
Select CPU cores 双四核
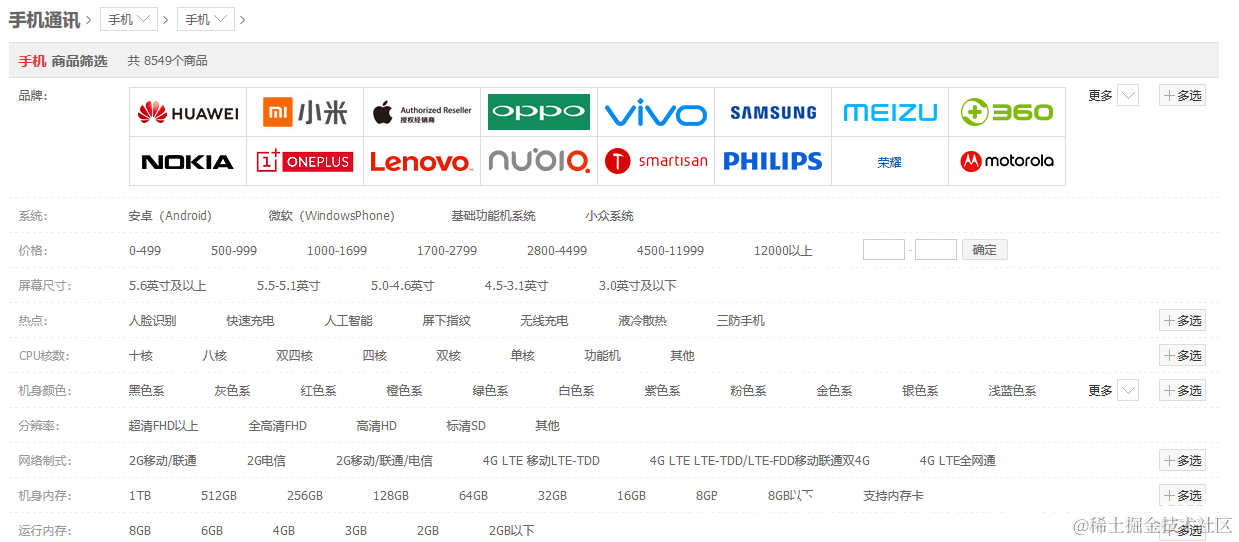295,356
